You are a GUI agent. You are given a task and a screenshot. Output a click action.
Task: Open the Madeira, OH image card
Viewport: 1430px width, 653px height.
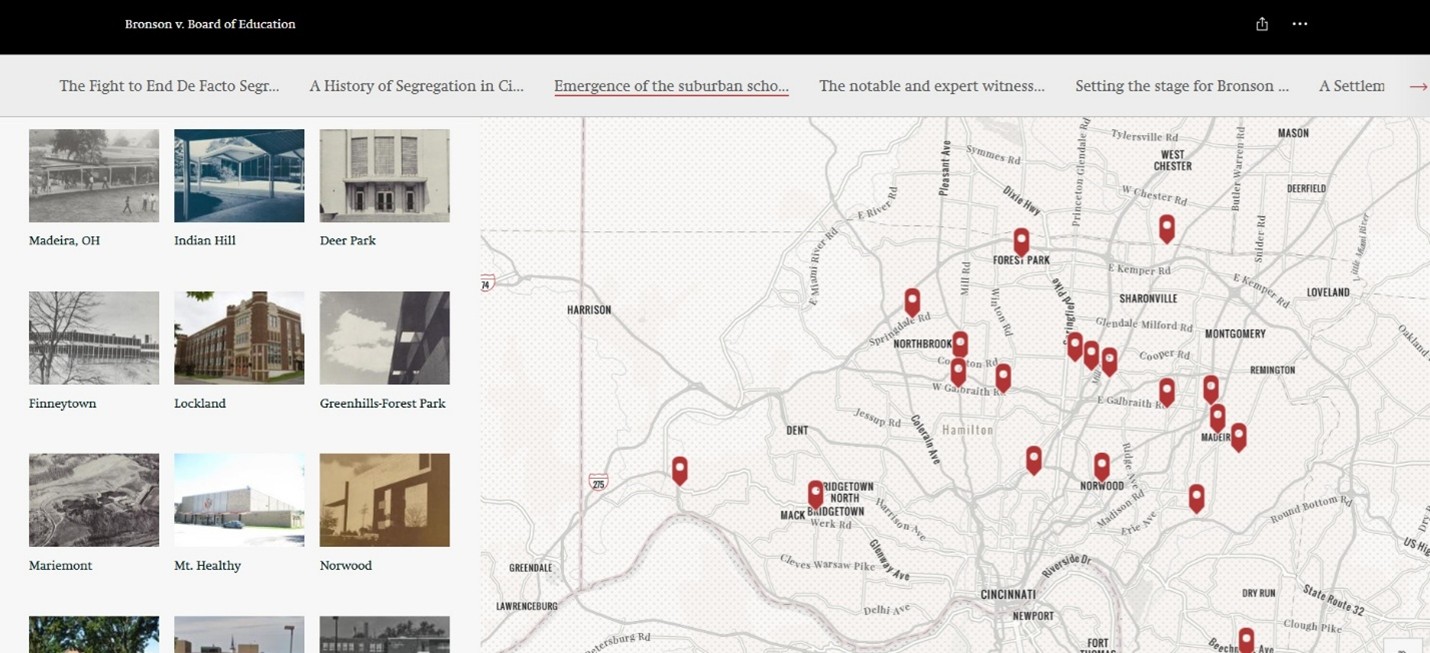point(93,175)
